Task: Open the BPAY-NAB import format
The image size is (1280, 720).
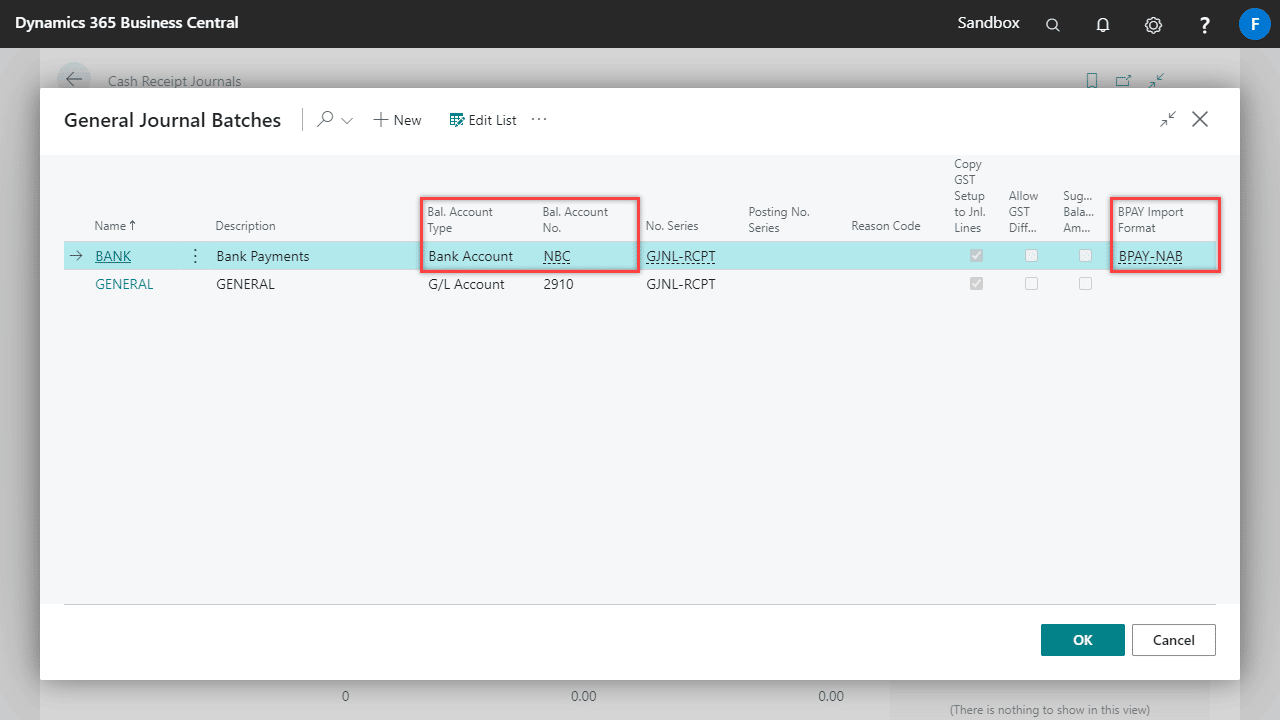Action: (1151, 256)
